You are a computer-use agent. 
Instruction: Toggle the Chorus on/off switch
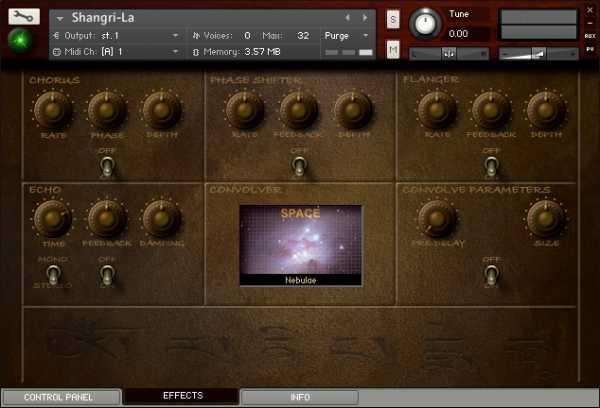pos(107,166)
